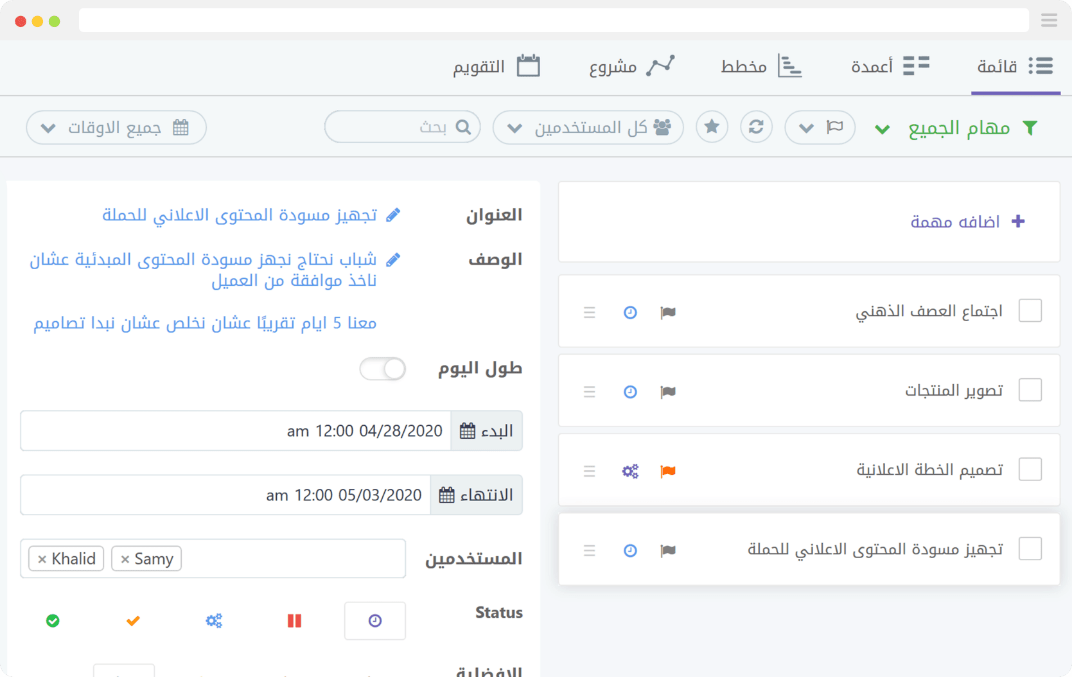Check the تصوير المنتجات task checkbox
The height and width of the screenshot is (677, 1072).
[1029, 390]
